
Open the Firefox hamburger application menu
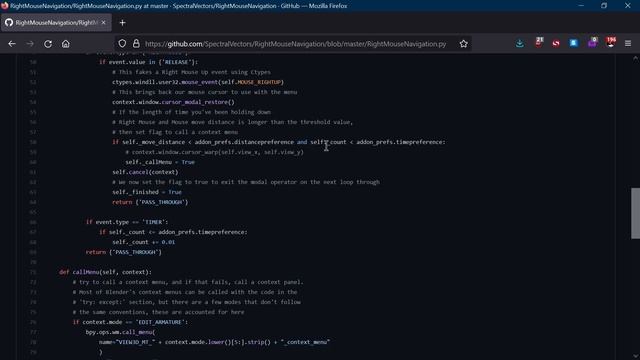point(628,43)
